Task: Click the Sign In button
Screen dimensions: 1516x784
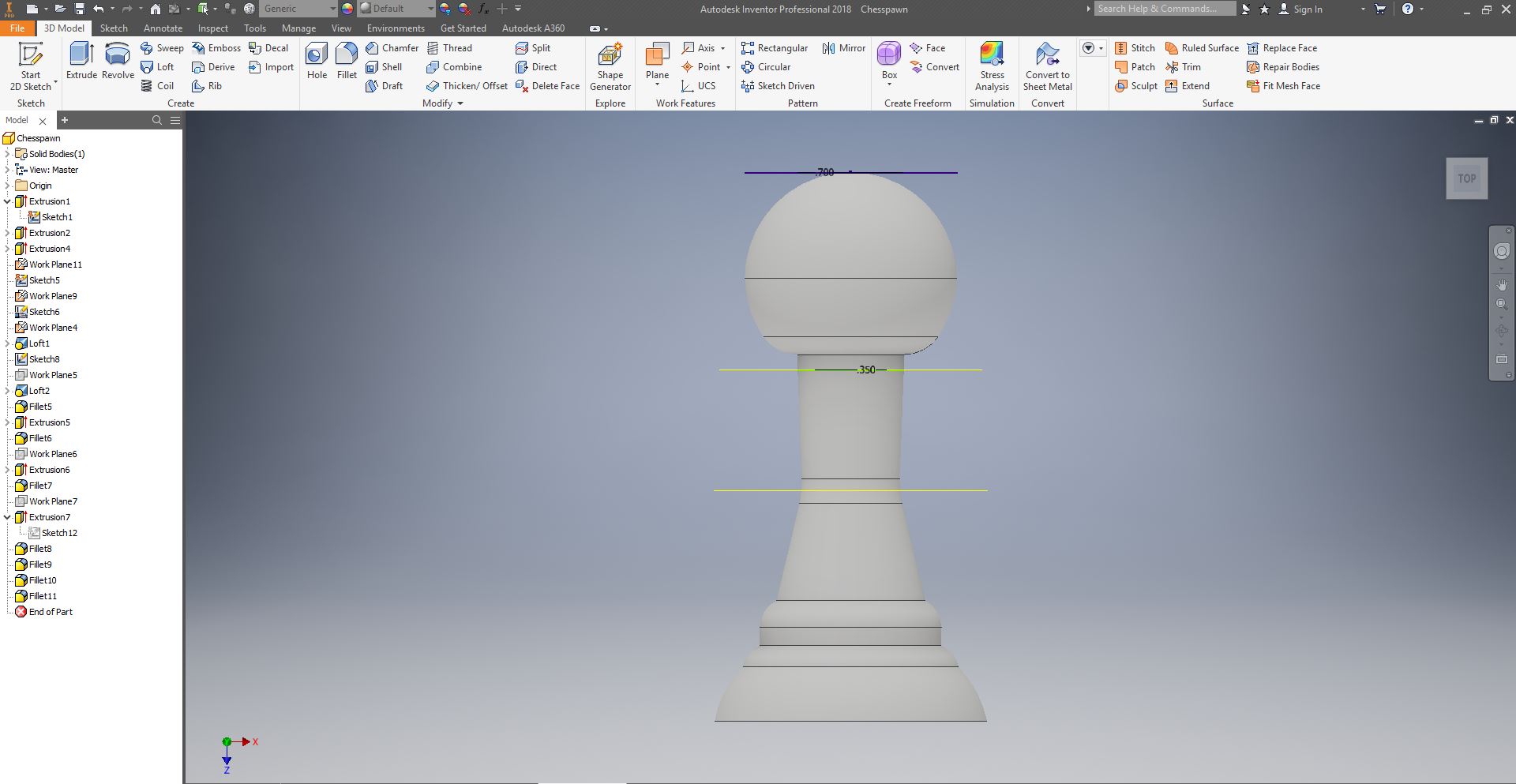Action: [1300, 9]
